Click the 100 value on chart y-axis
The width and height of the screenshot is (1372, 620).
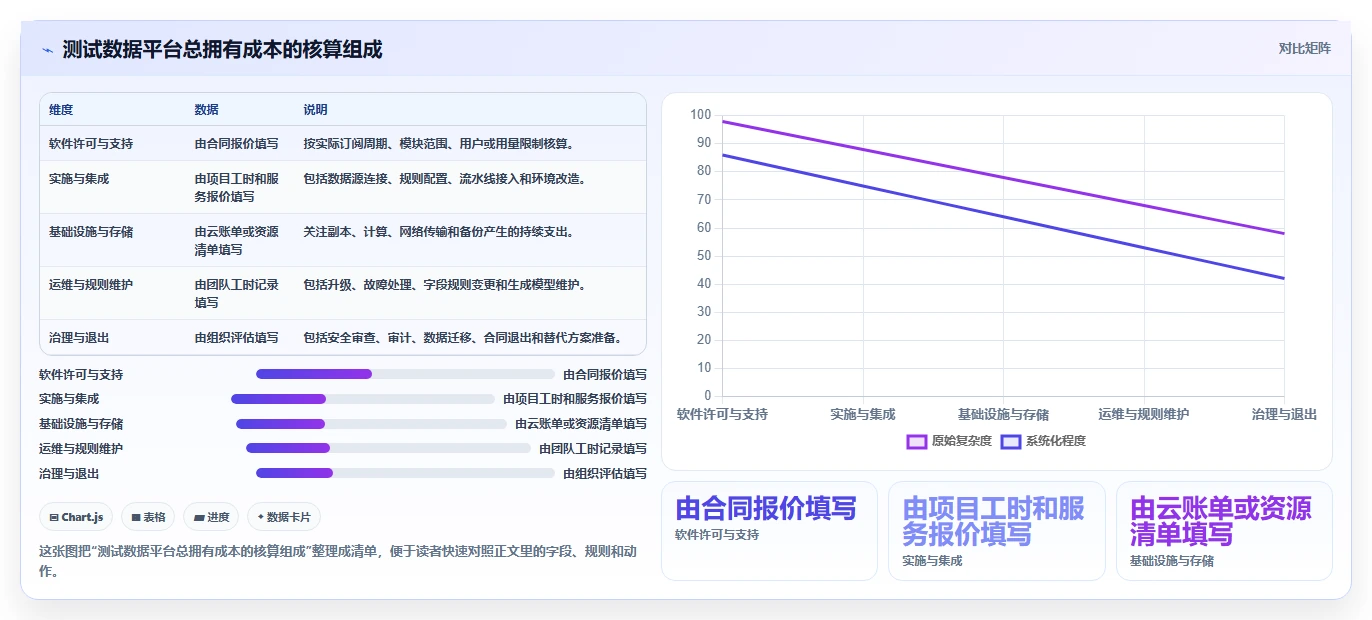click(x=700, y=115)
